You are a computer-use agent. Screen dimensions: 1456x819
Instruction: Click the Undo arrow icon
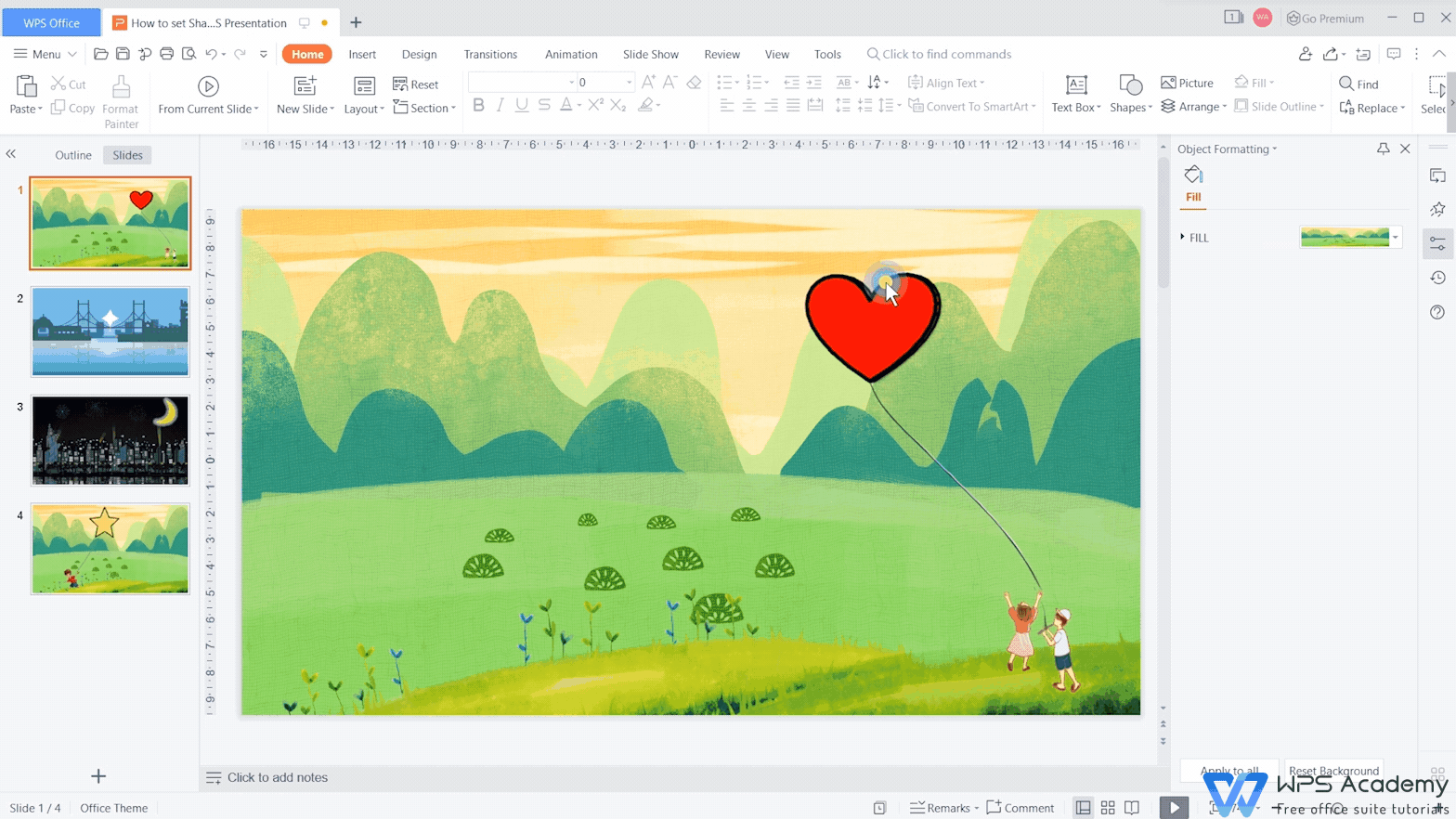pyautogui.click(x=212, y=54)
